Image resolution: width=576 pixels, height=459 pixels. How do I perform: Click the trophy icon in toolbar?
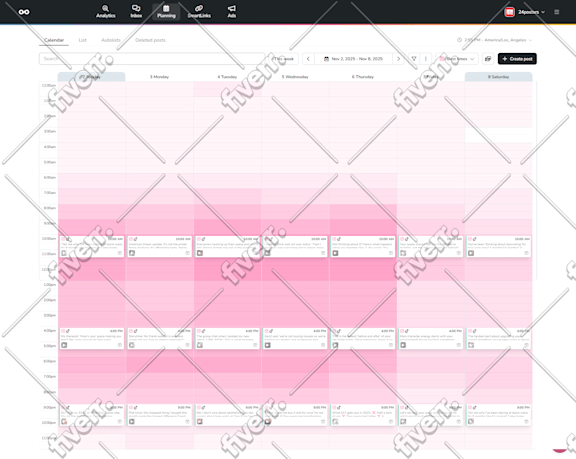(x=414, y=59)
